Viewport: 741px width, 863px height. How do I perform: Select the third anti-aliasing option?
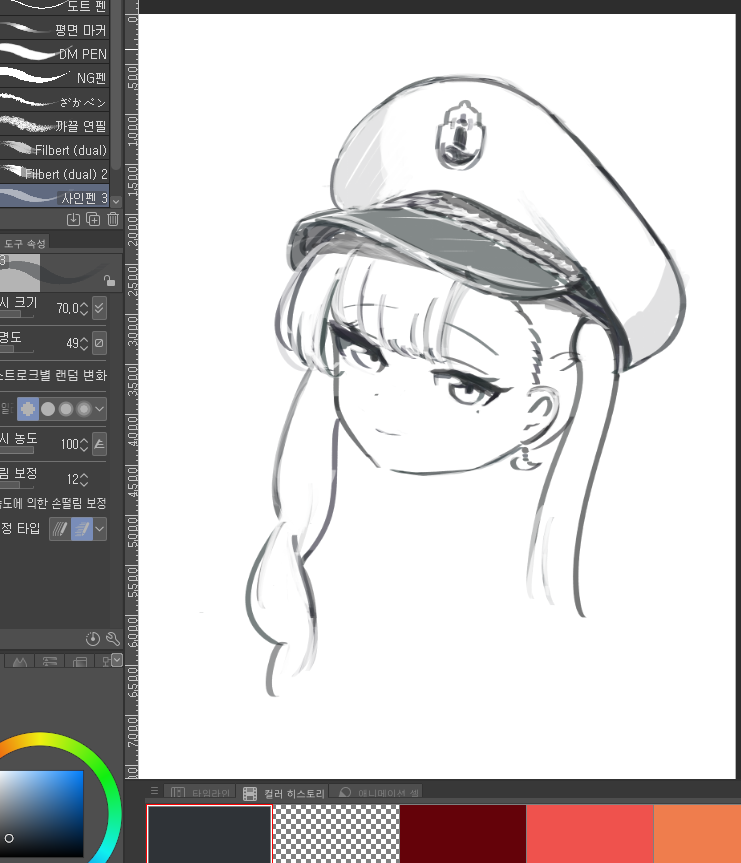tap(66, 409)
